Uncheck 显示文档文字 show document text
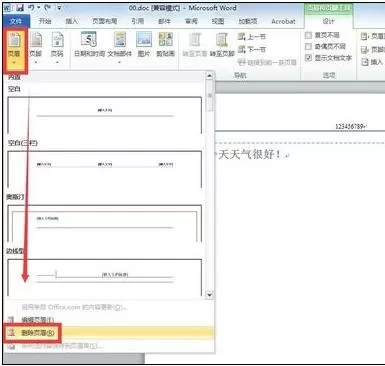Screen dimensions: 385x366 click(x=309, y=58)
